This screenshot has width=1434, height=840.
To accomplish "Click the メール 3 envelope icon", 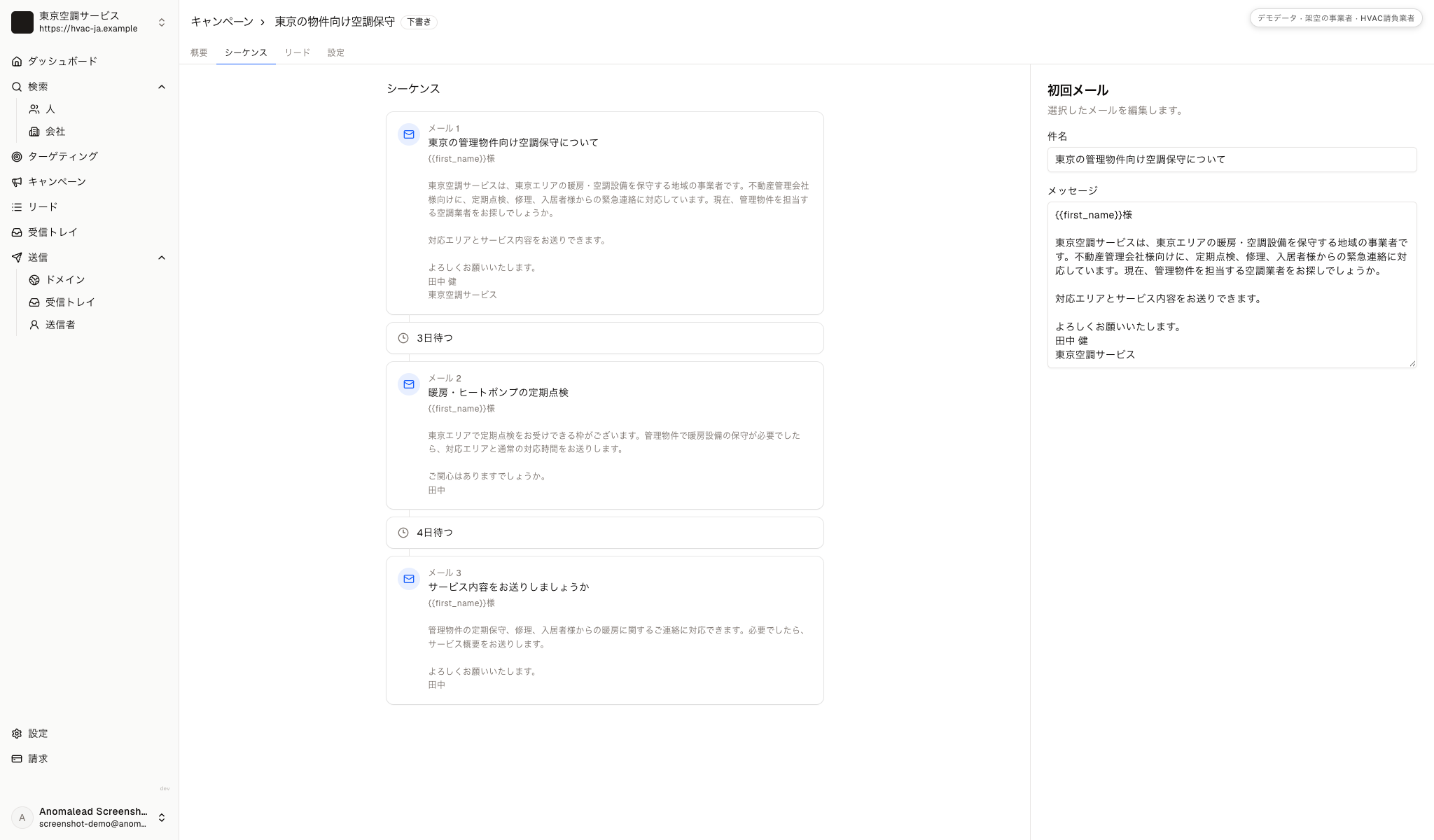I will click(409, 579).
